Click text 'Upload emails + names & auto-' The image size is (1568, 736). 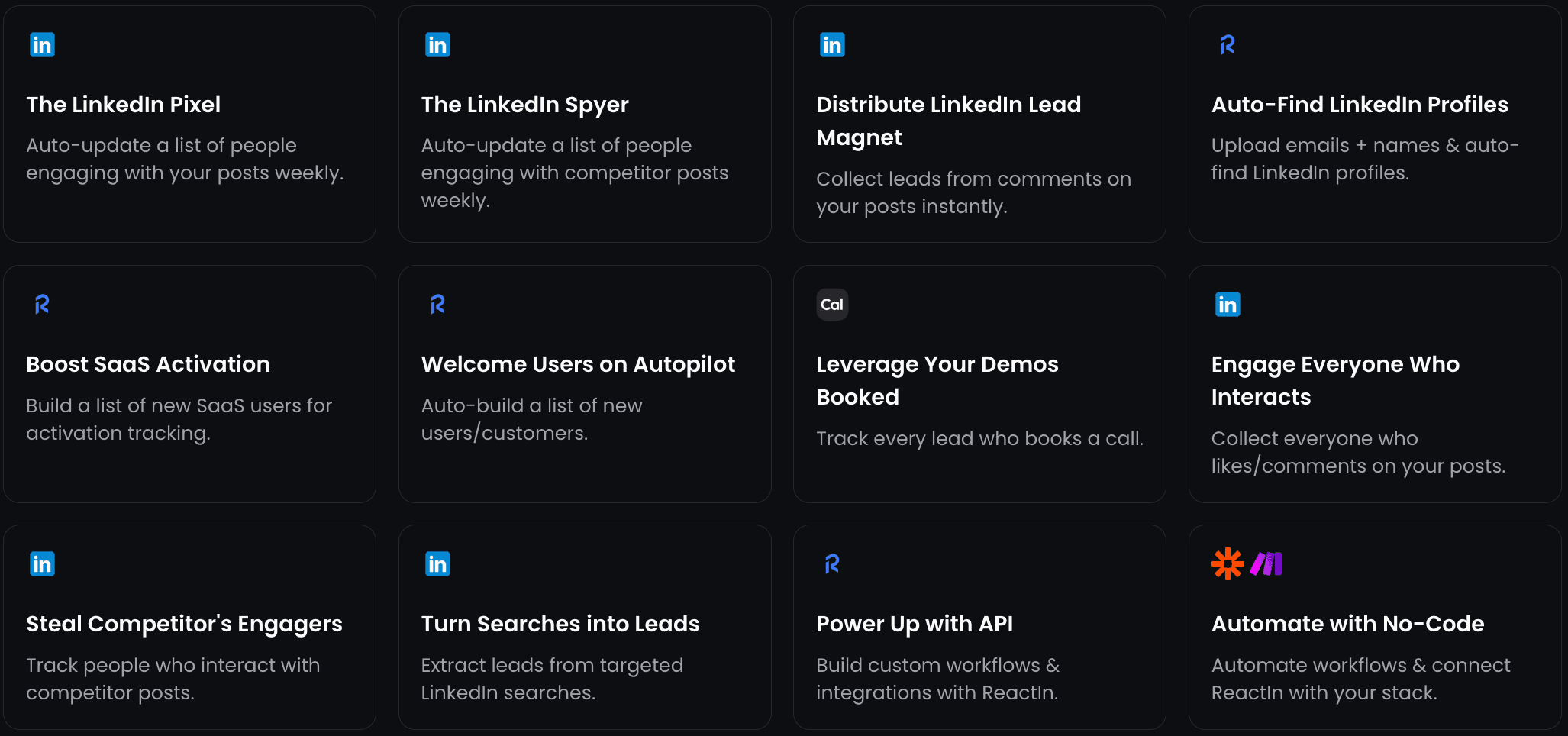[1365, 146]
